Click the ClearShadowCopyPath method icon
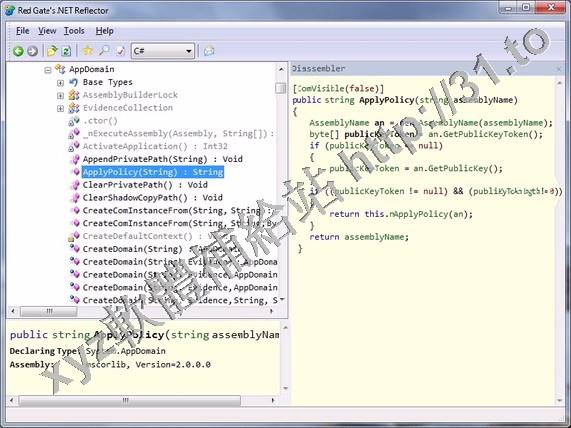This screenshot has height=428, width=571. pos(75,198)
